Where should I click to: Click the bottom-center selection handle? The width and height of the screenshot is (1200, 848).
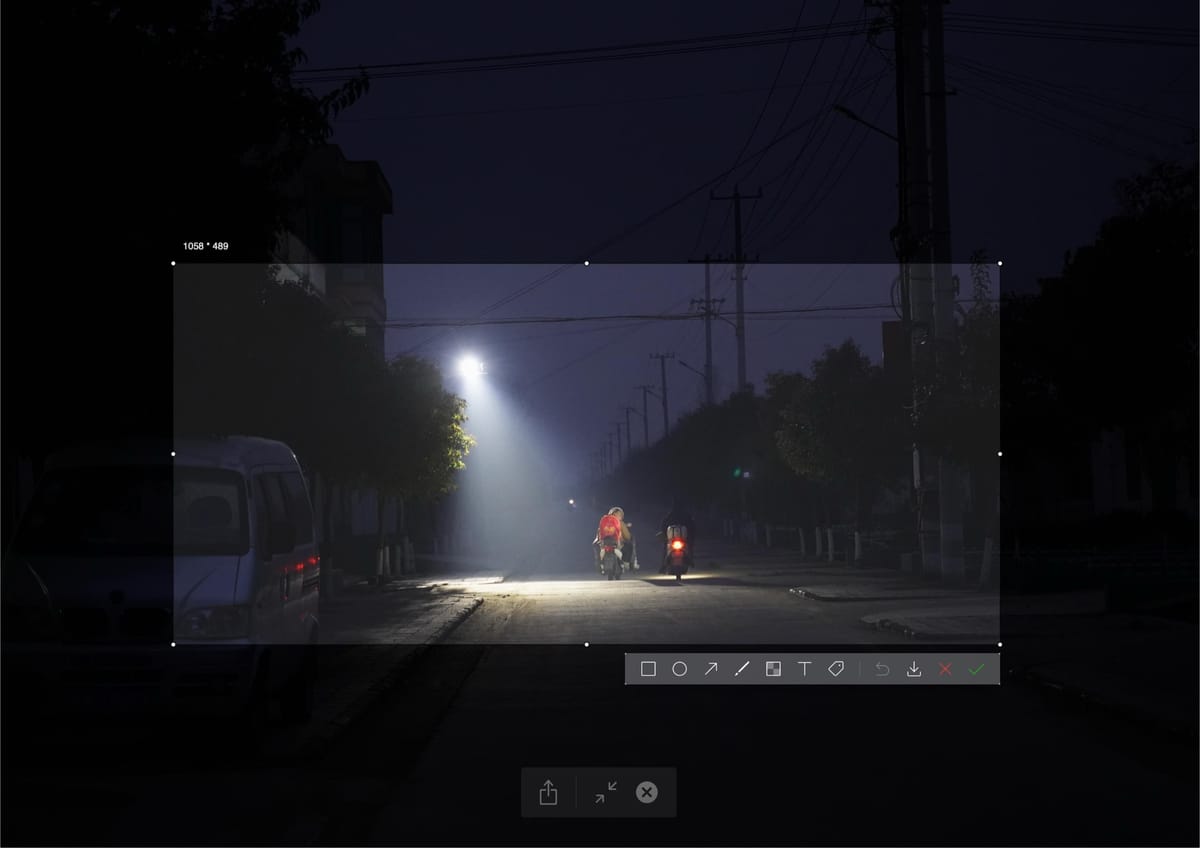pos(586,644)
